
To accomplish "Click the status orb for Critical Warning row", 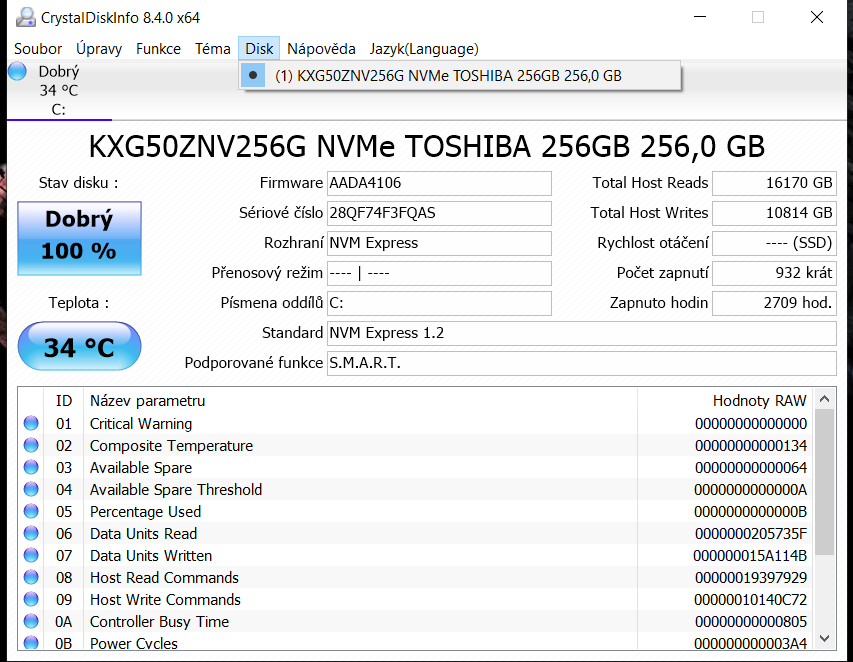I will point(31,423).
